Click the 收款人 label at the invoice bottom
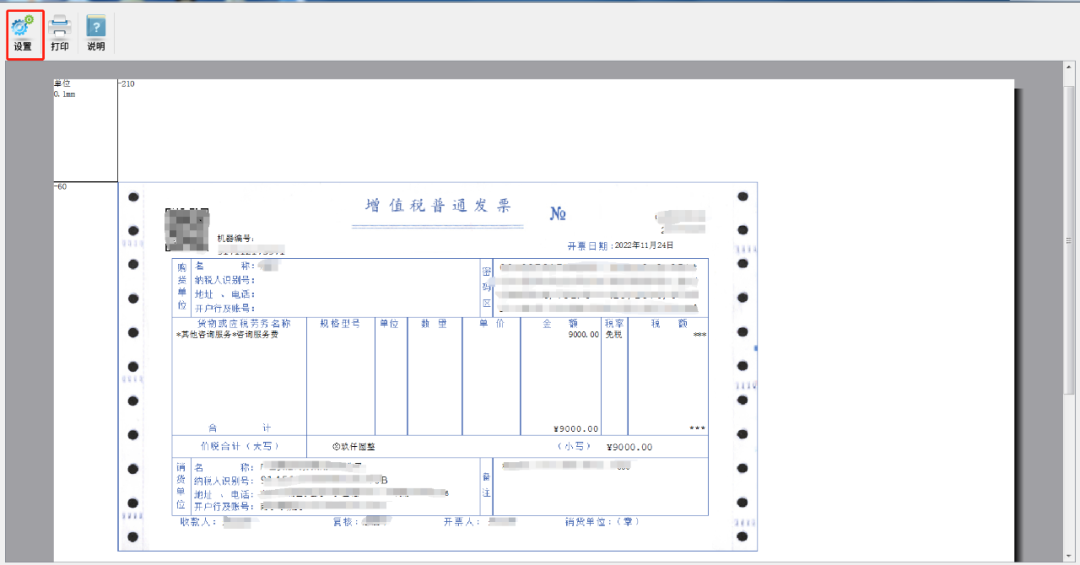 tap(198, 521)
